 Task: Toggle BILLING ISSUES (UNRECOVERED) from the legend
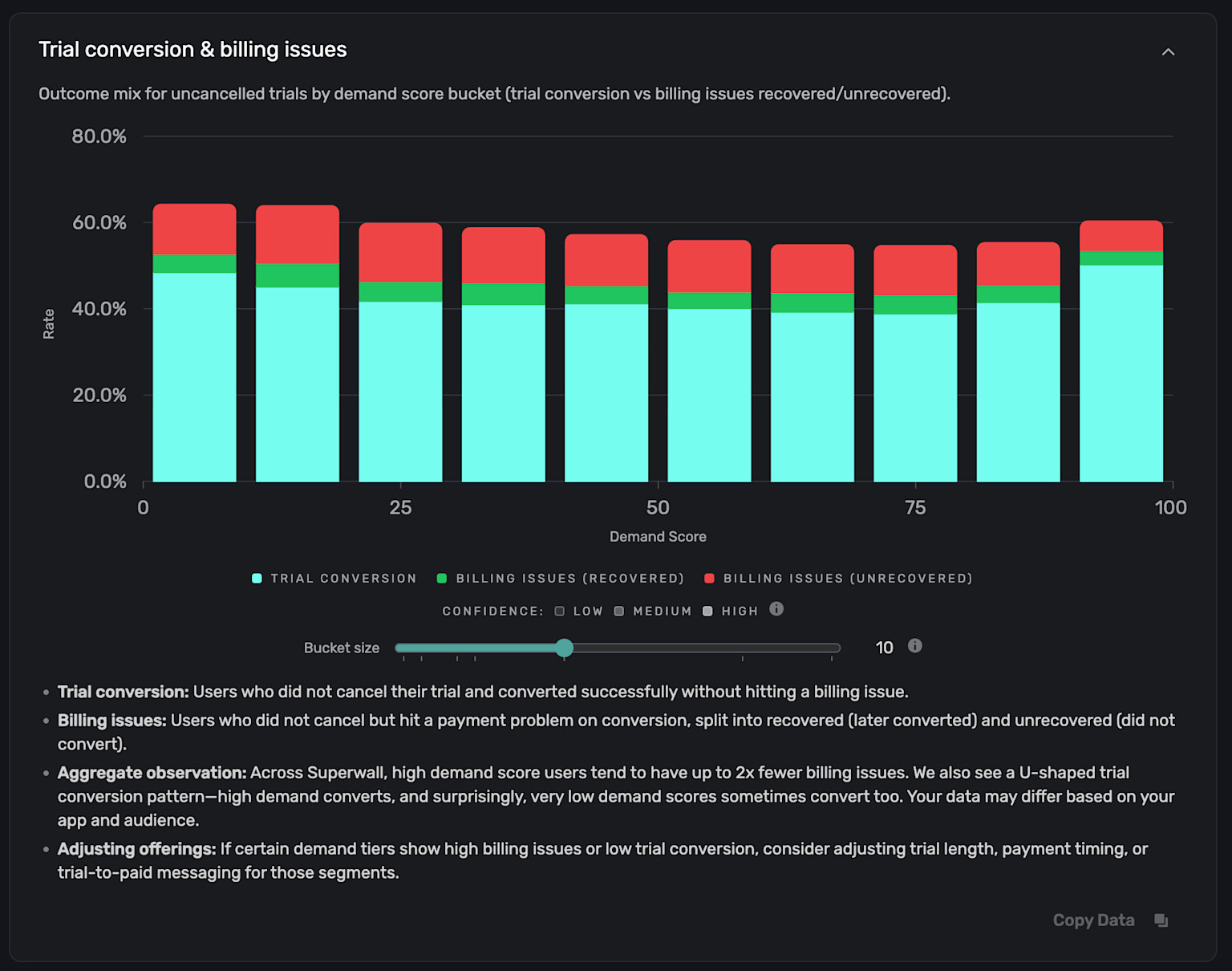(x=846, y=578)
